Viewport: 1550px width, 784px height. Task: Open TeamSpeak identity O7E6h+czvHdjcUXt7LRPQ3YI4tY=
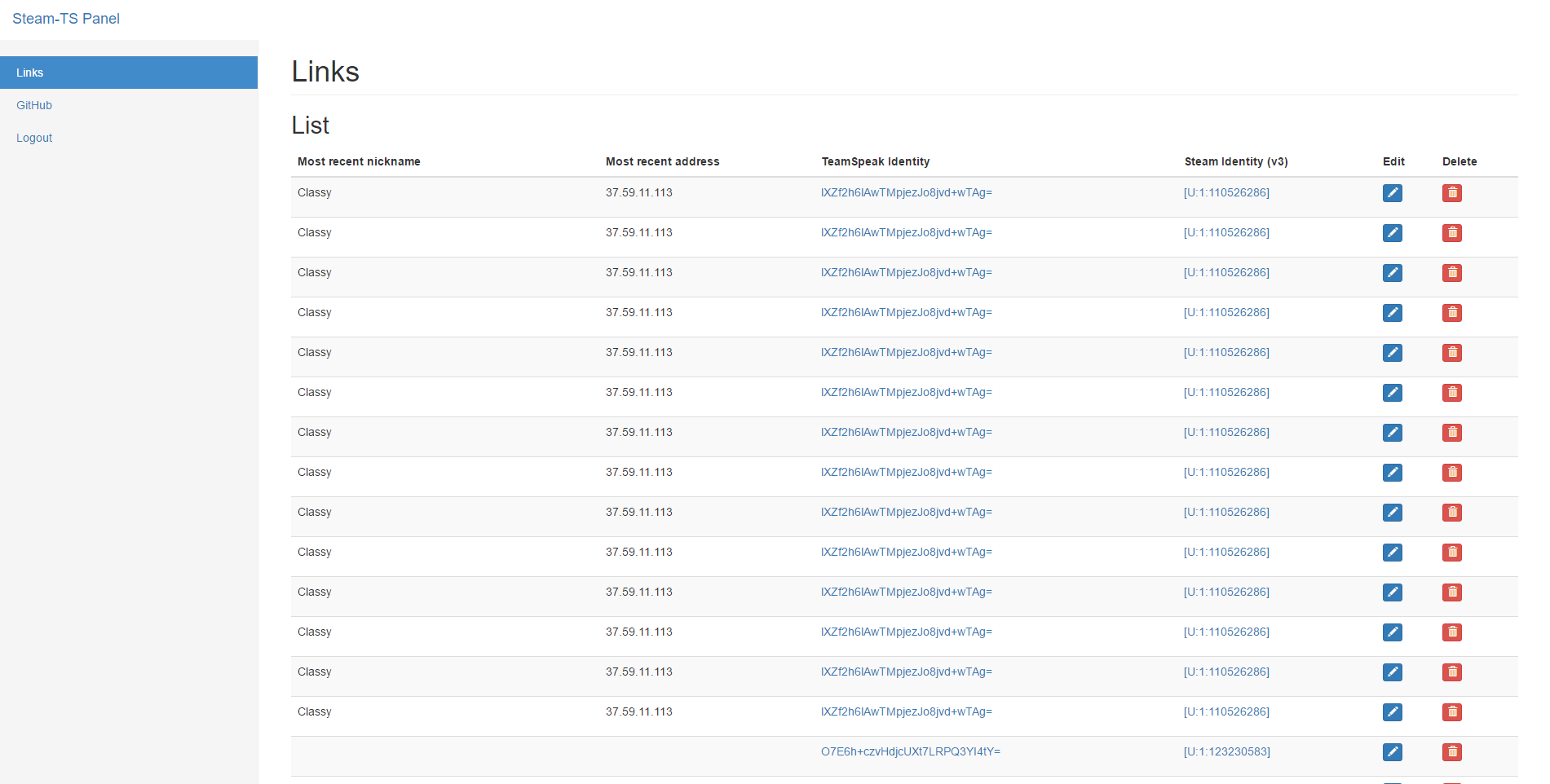click(x=911, y=751)
